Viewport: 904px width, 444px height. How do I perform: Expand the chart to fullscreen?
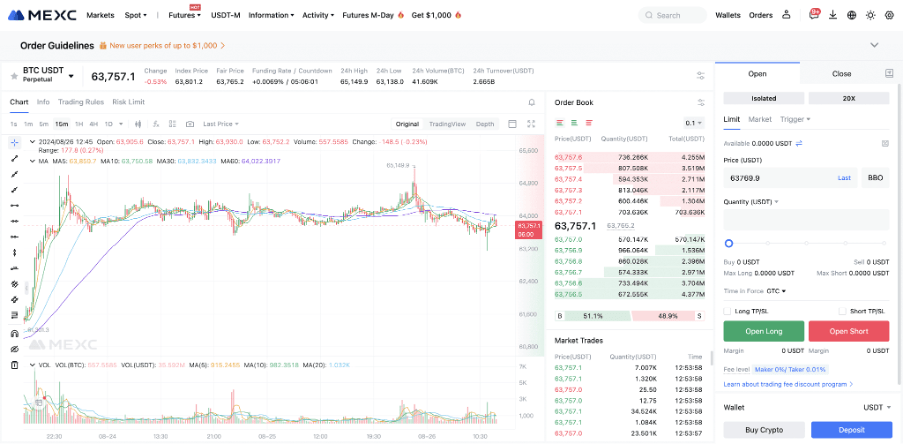[532, 124]
